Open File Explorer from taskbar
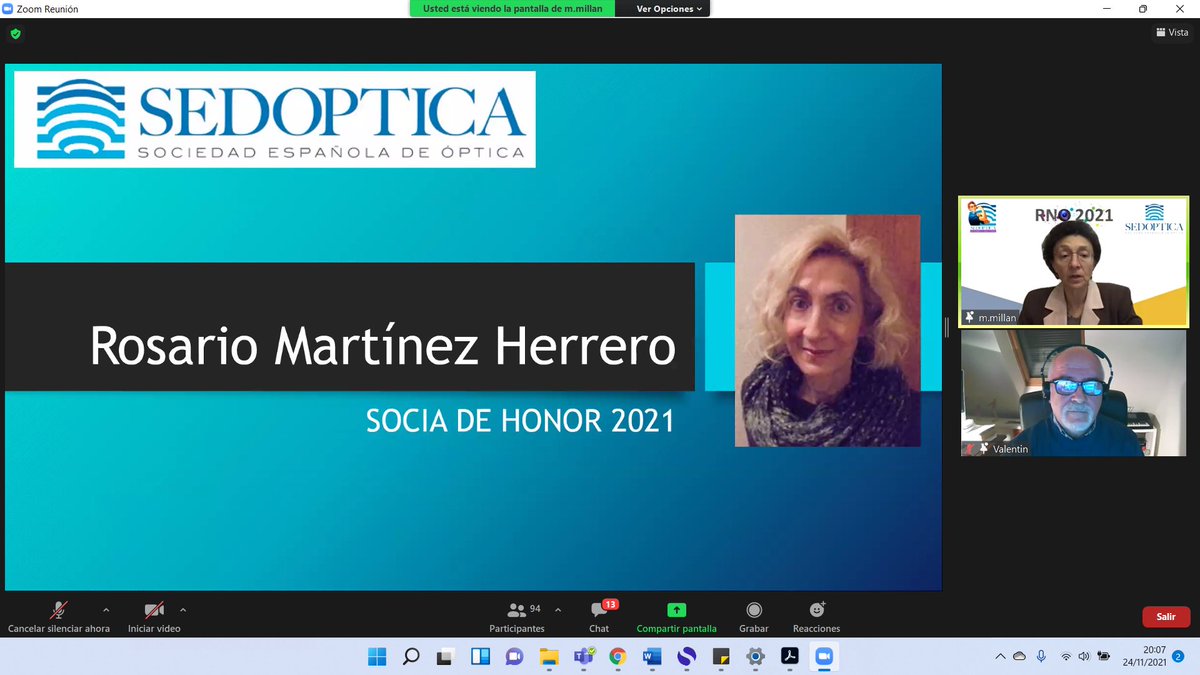This screenshot has height=675, width=1200. [x=549, y=656]
